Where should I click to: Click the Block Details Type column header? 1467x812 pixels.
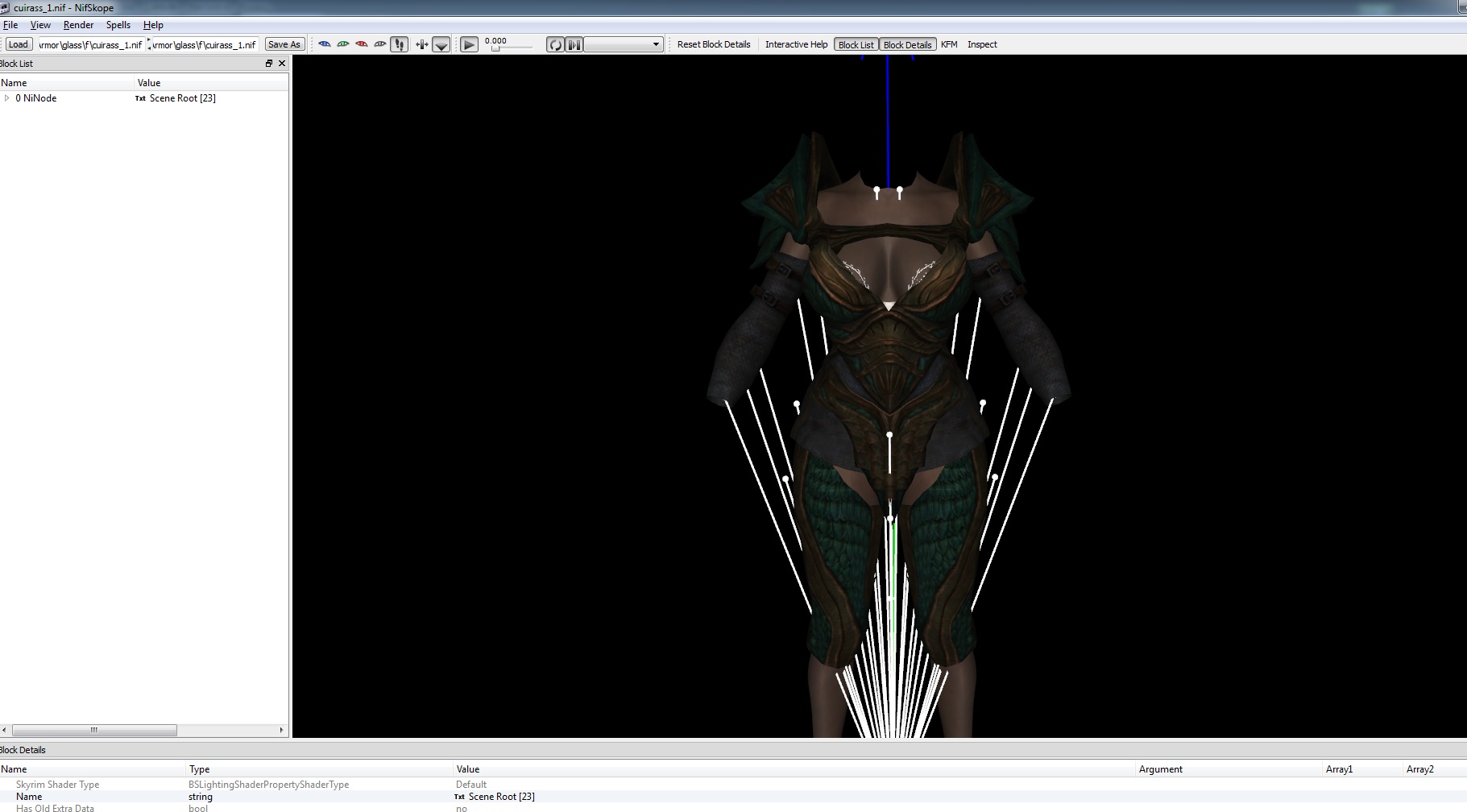pyautogui.click(x=320, y=769)
